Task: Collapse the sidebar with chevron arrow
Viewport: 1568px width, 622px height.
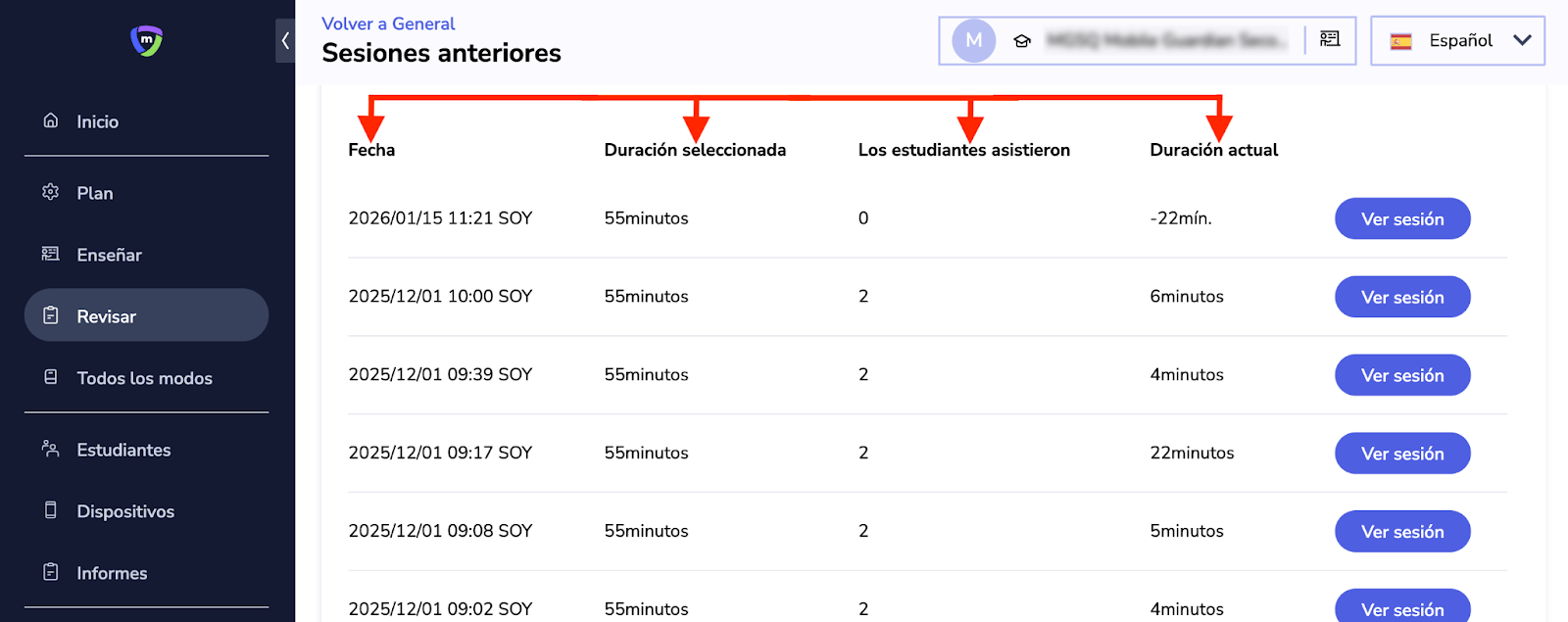Action: tap(285, 41)
